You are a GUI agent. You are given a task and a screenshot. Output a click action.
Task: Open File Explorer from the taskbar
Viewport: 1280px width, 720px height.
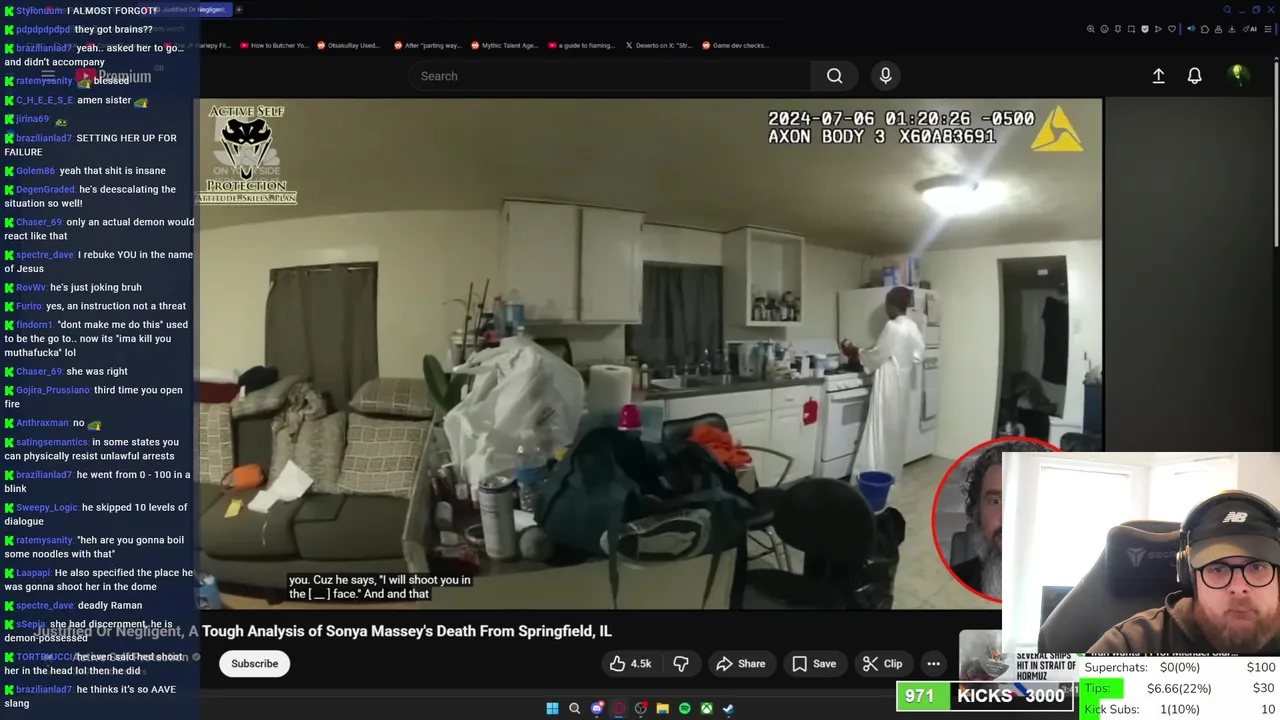coord(662,708)
